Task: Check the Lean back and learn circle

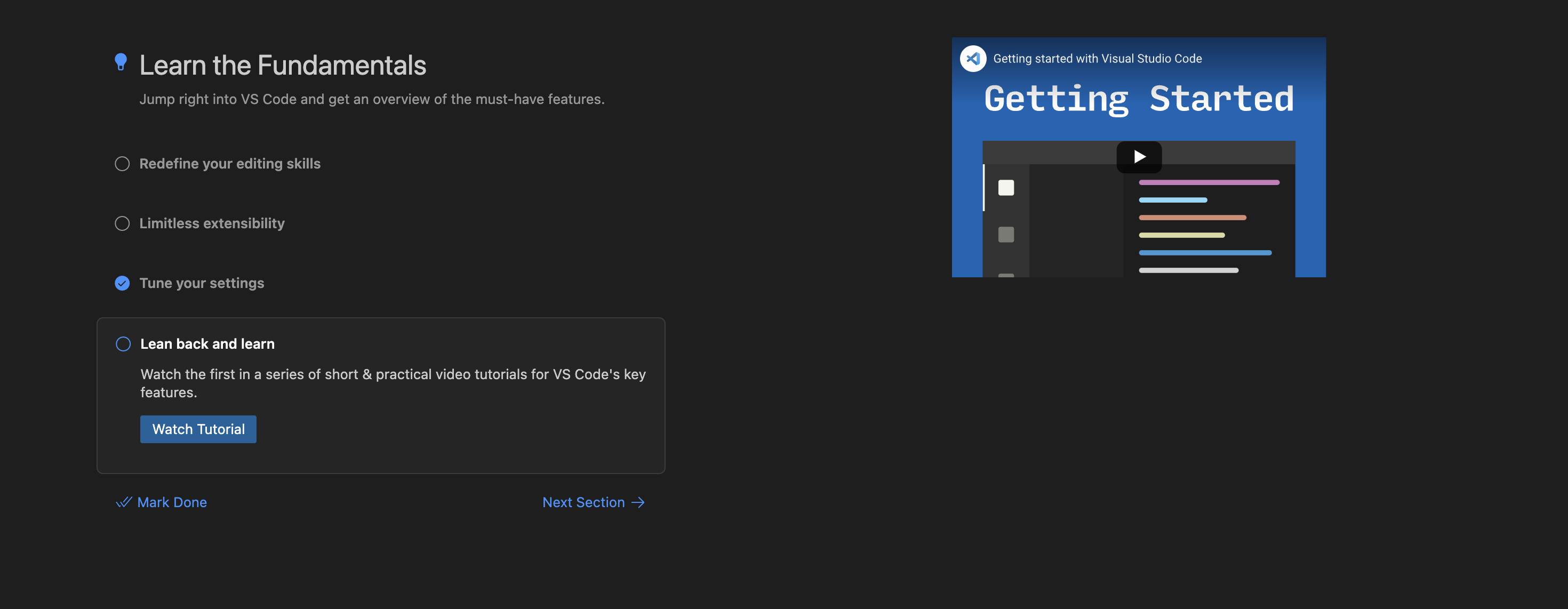Action: pyautogui.click(x=123, y=344)
